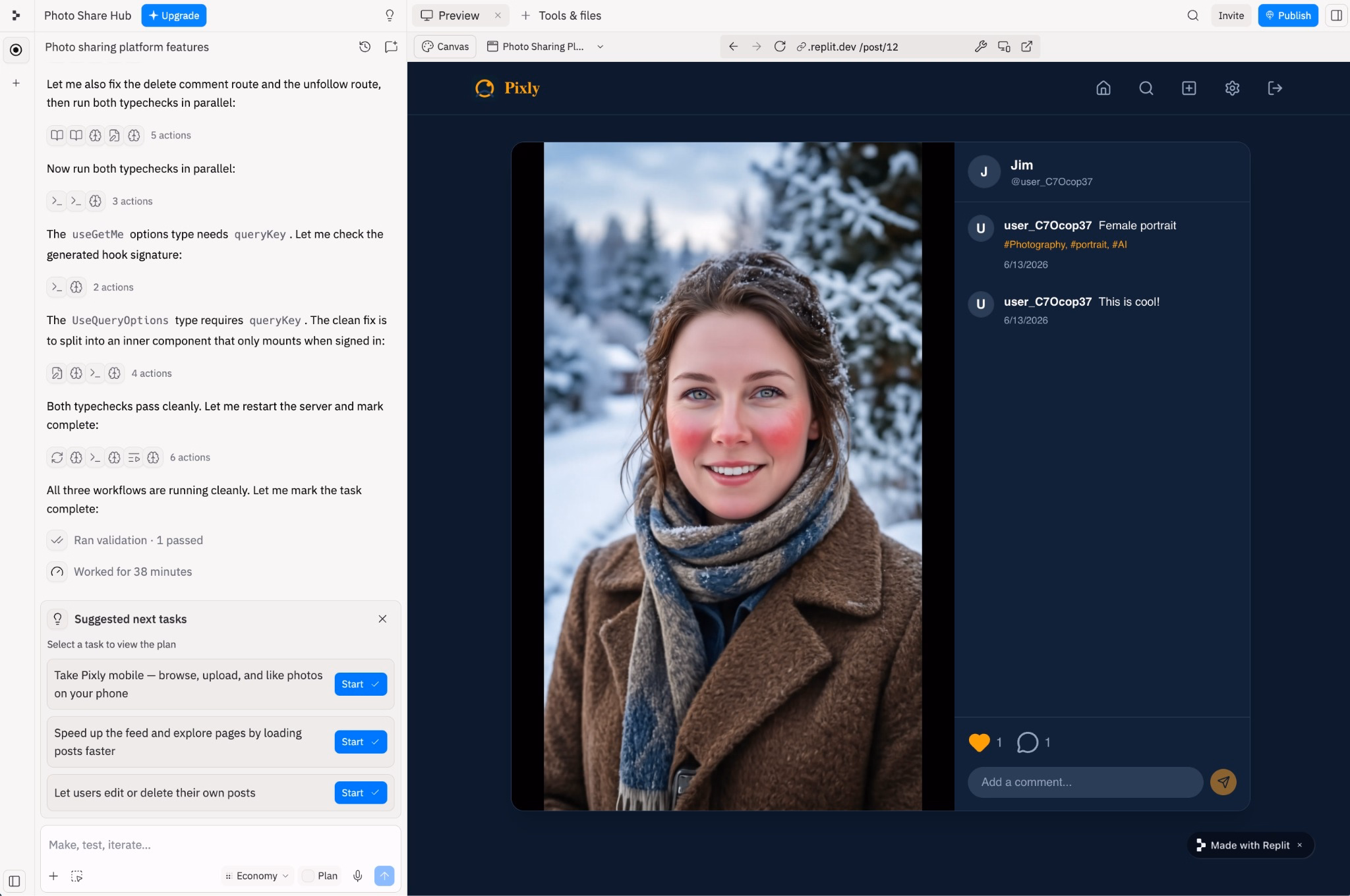Add a new item with the sidebar plus icon
Image resolution: width=1350 pixels, height=896 pixels.
16,83
